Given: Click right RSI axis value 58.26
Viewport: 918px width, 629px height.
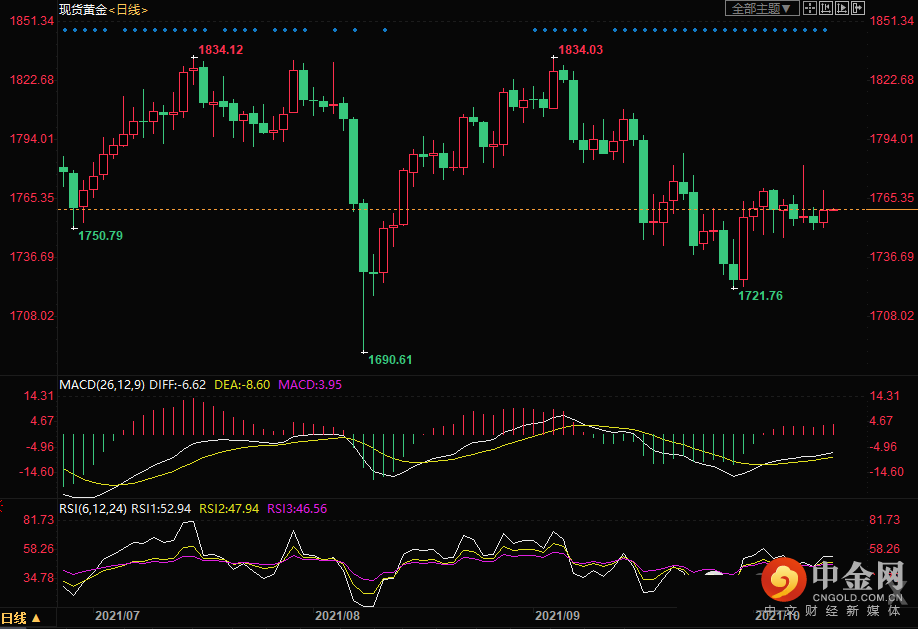Looking at the screenshot, I should tap(885, 549).
